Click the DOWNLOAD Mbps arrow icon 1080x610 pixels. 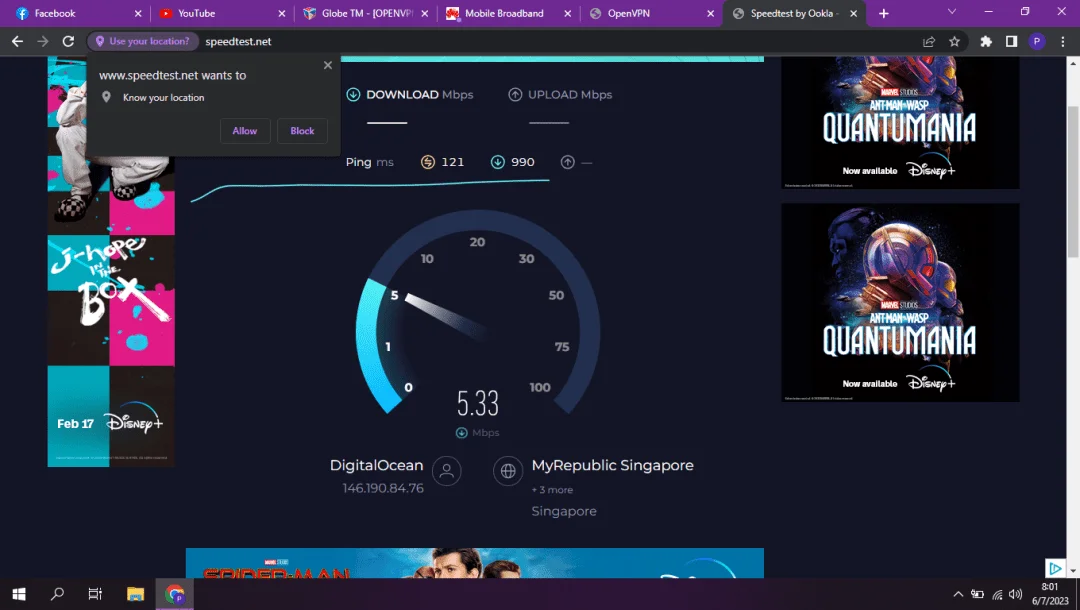[353, 94]
